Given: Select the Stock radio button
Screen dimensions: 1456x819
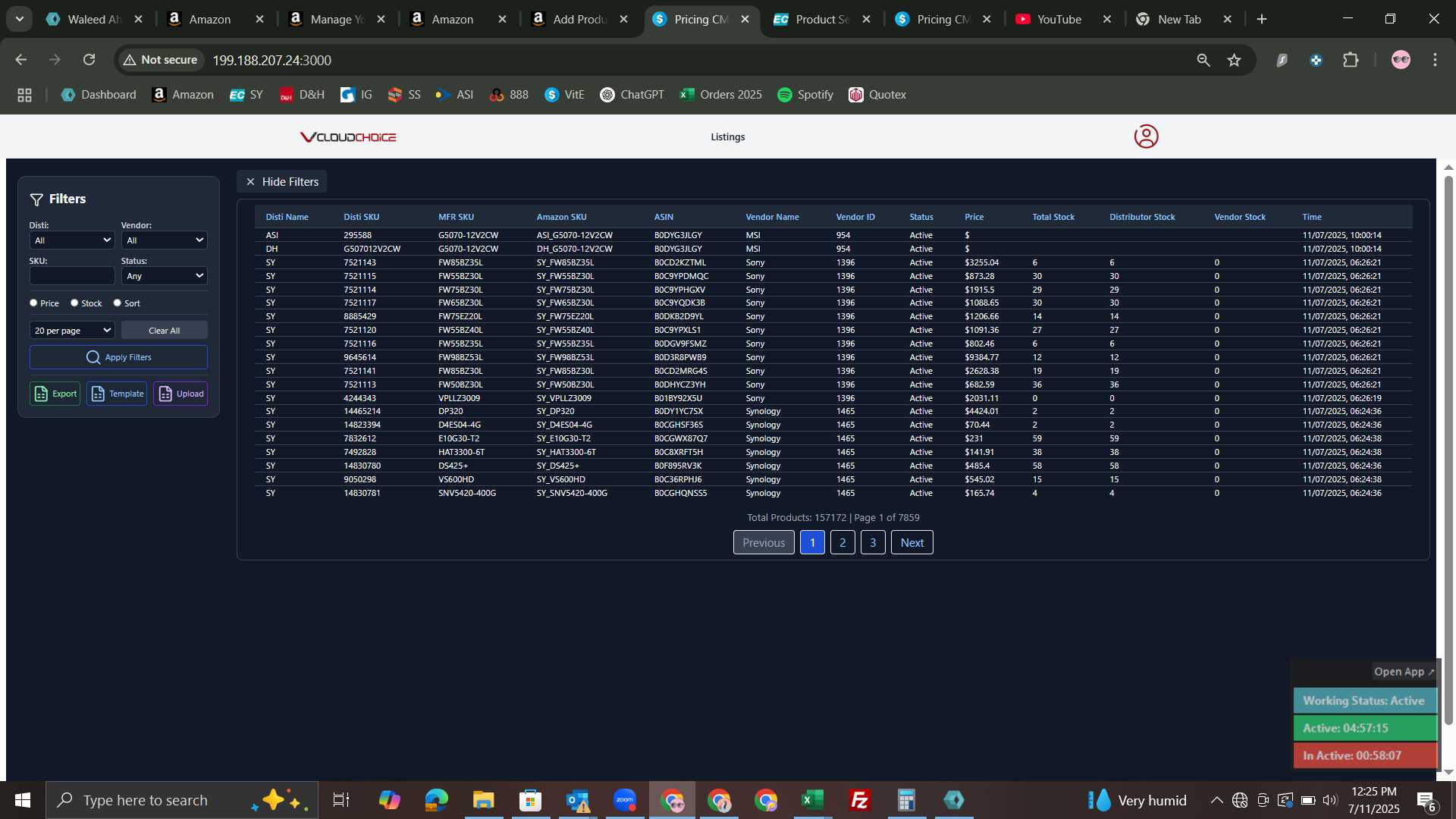Looking at the screenshot, I should pyautogui.click(x=74, y=303).
